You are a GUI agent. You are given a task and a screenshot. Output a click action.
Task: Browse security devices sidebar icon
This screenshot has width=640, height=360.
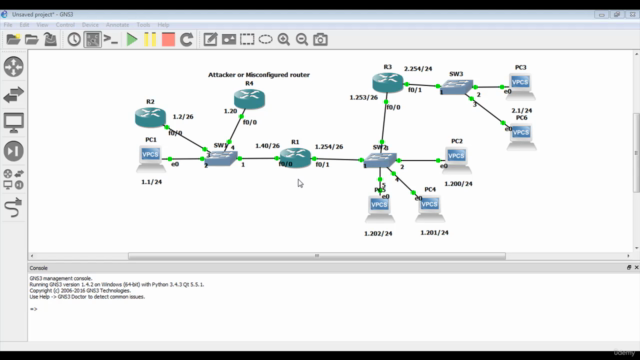coord(13,151)
